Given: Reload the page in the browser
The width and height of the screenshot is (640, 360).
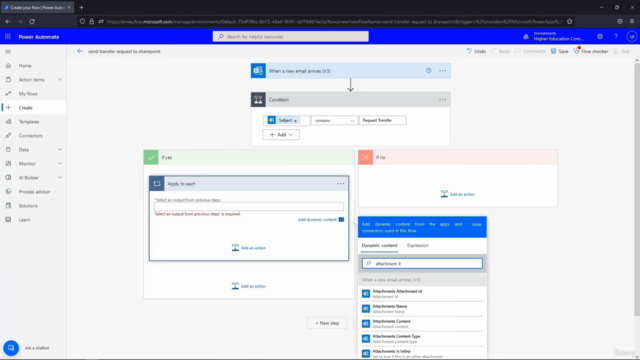Looking at the screenshot, I should 32,22.
